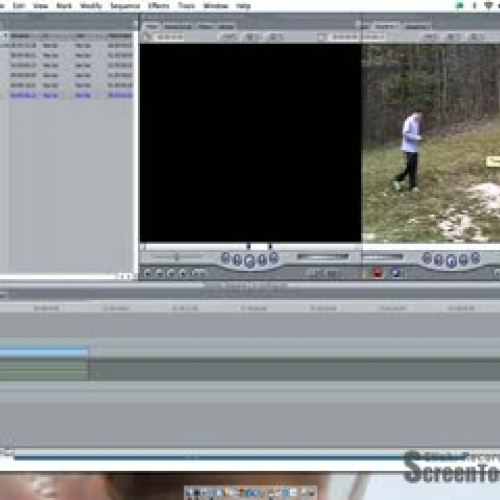
Task: Switch to the Viewer's first Video tab
Action: [x=152, y=26]
